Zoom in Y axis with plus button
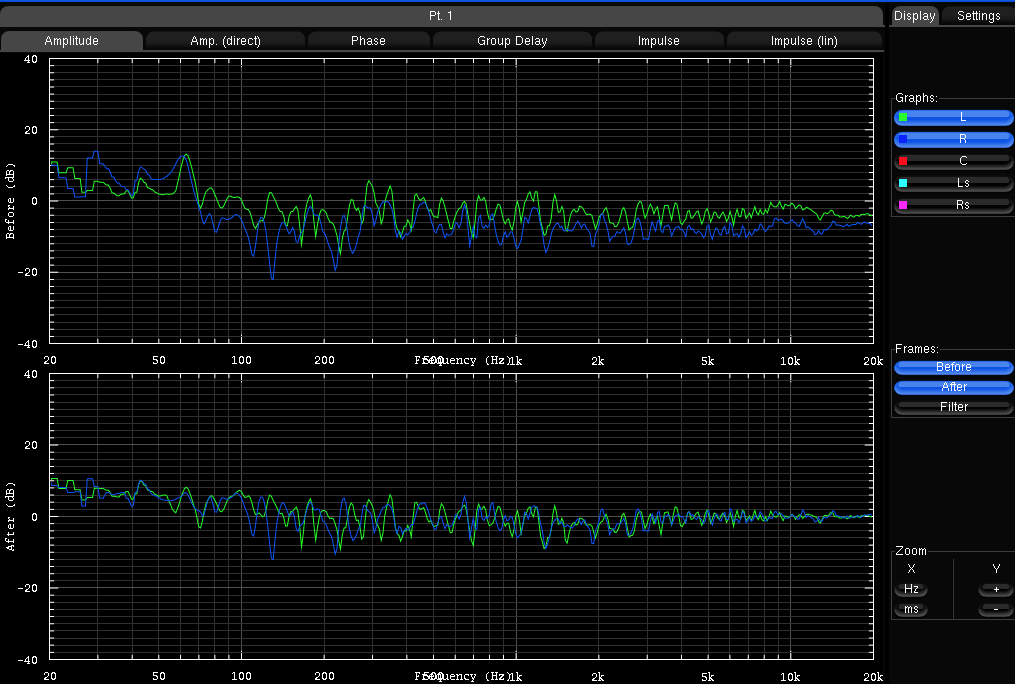Screen dimensions: 1015x684 point(995,589)
